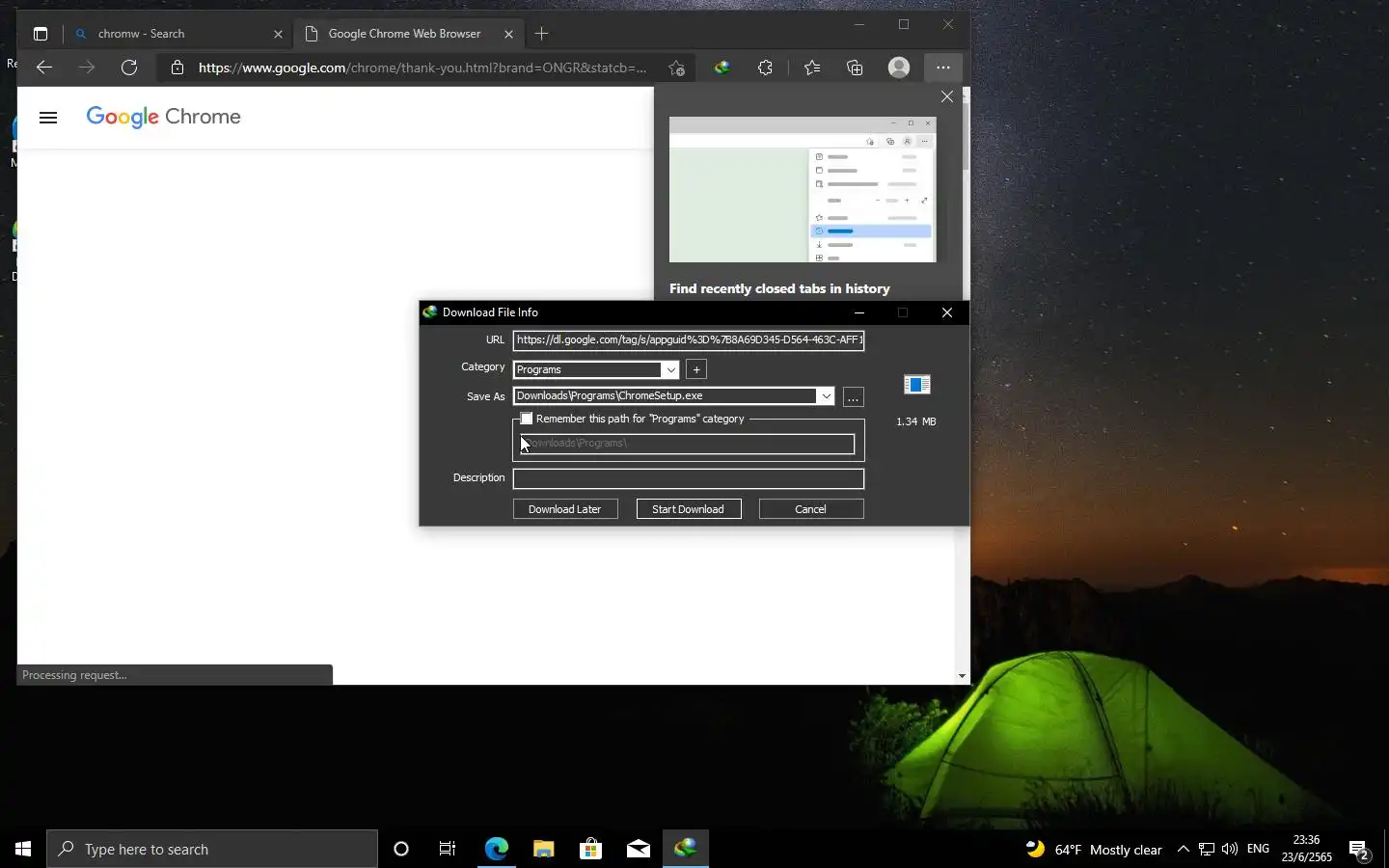The height and width of the screenshot is (868, 1389).
Task: Click the URL field in Download File Info
Action: tap(689, 339)
